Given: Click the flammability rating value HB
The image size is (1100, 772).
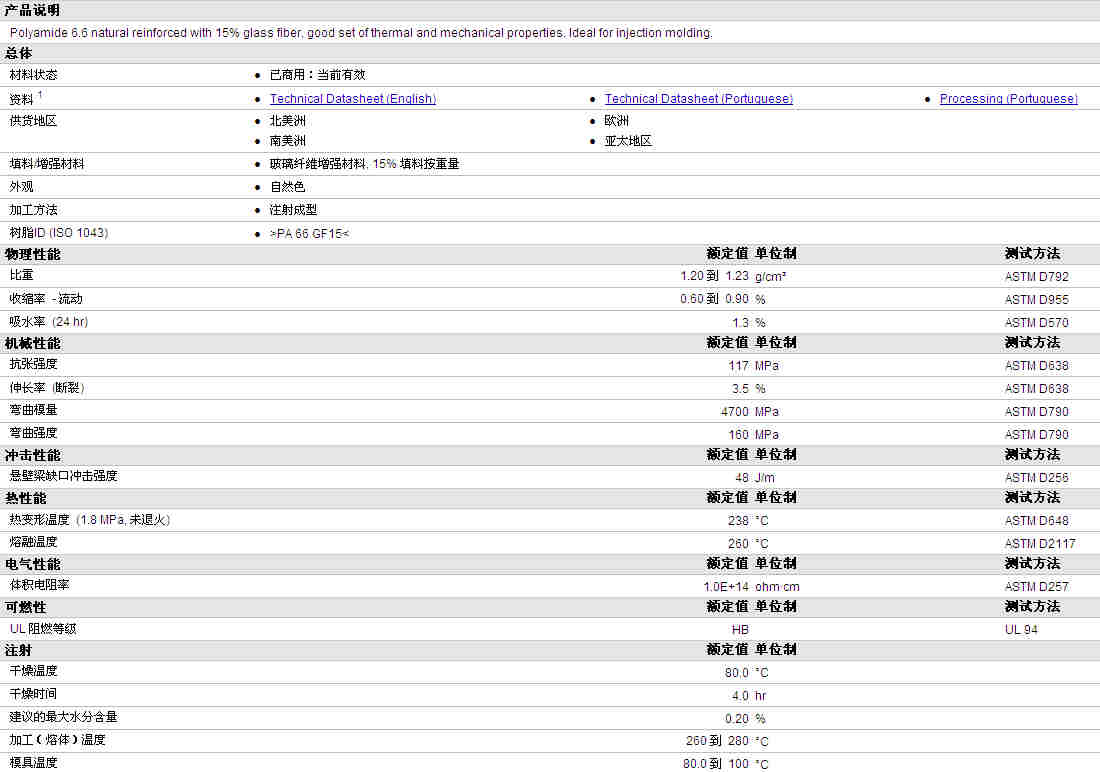Looking at the screenshot, I should 740,630.
